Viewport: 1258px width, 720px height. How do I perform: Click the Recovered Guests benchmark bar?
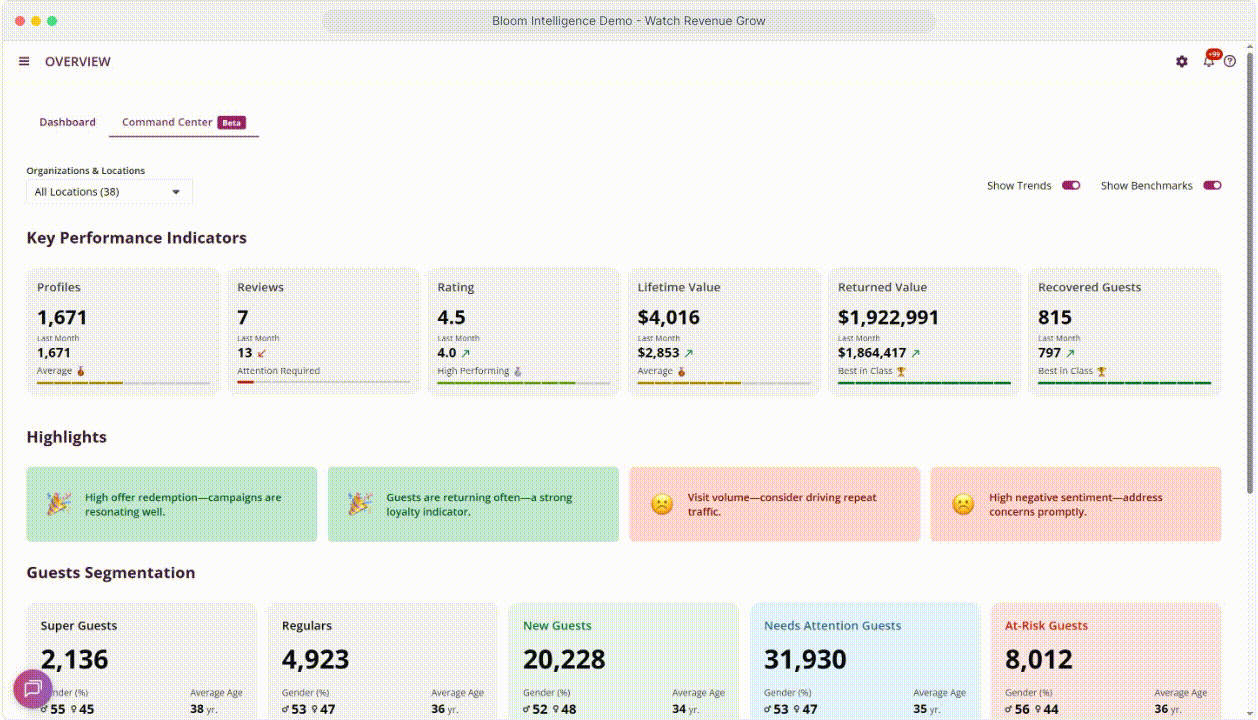[1124, 383]
